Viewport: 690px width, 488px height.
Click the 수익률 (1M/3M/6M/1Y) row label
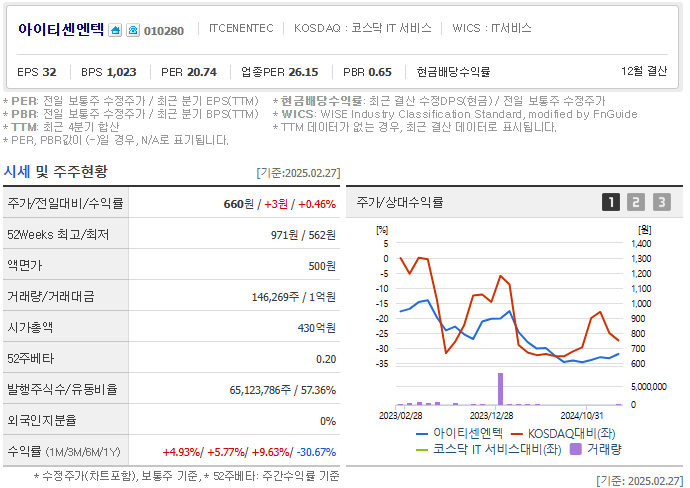point(64,451)
